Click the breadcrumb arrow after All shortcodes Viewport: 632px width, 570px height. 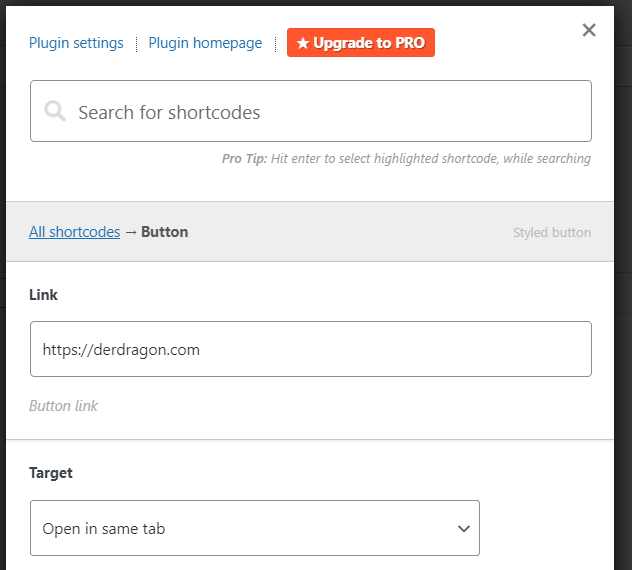click(x=130, y=232)
